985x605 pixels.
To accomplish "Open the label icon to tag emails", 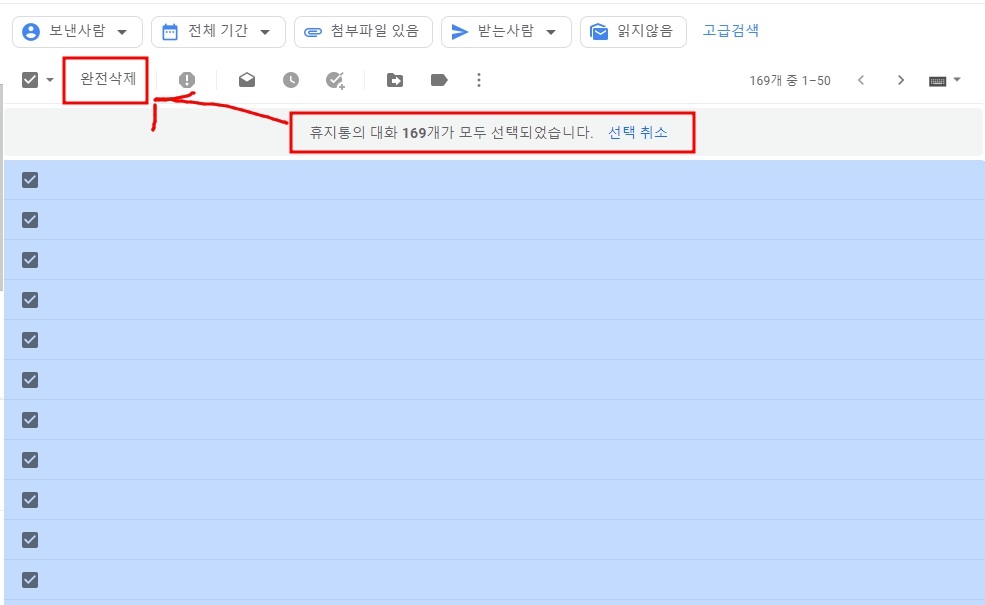I will coord(438,79).
